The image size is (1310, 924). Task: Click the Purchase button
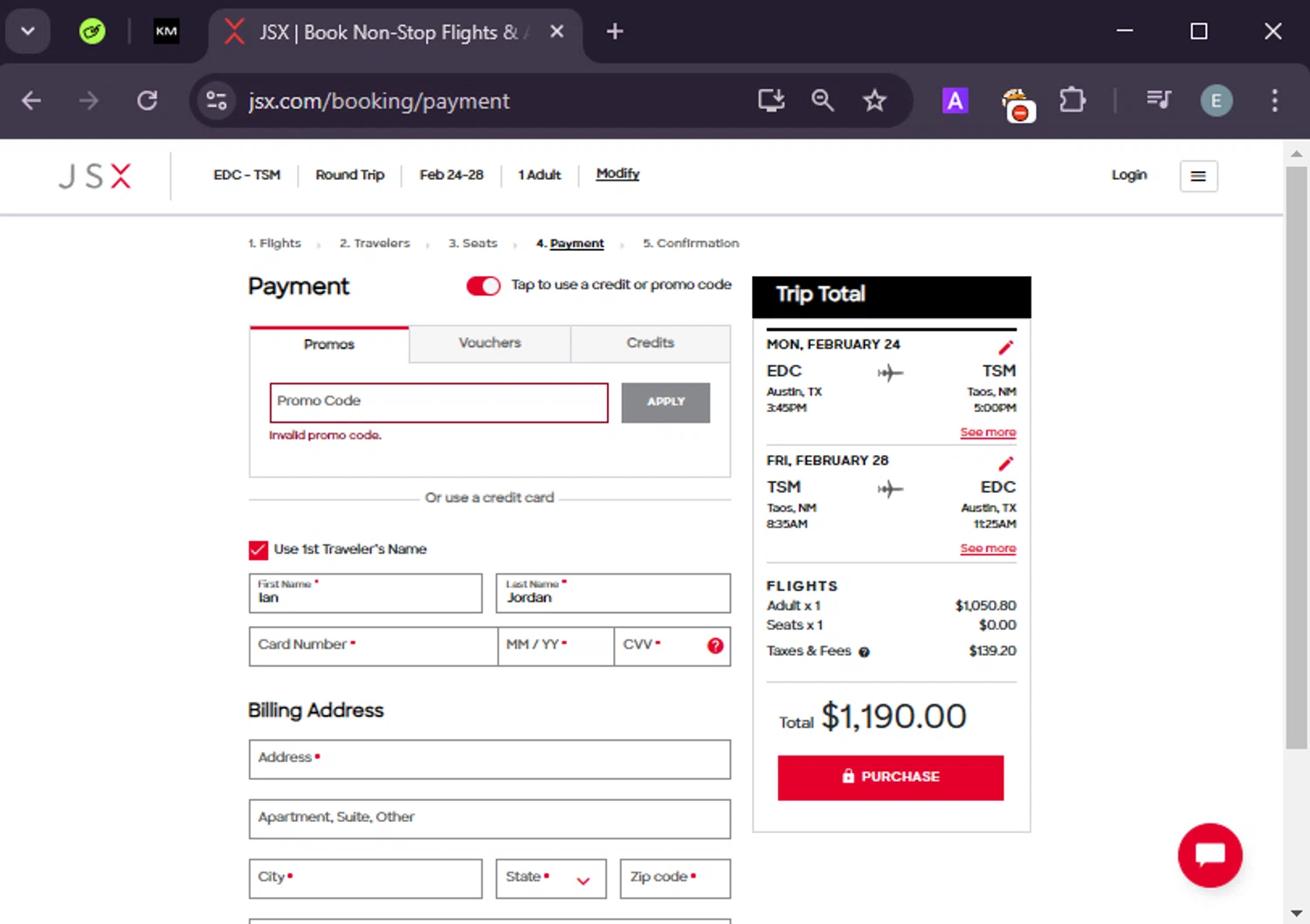pos(891,777)
